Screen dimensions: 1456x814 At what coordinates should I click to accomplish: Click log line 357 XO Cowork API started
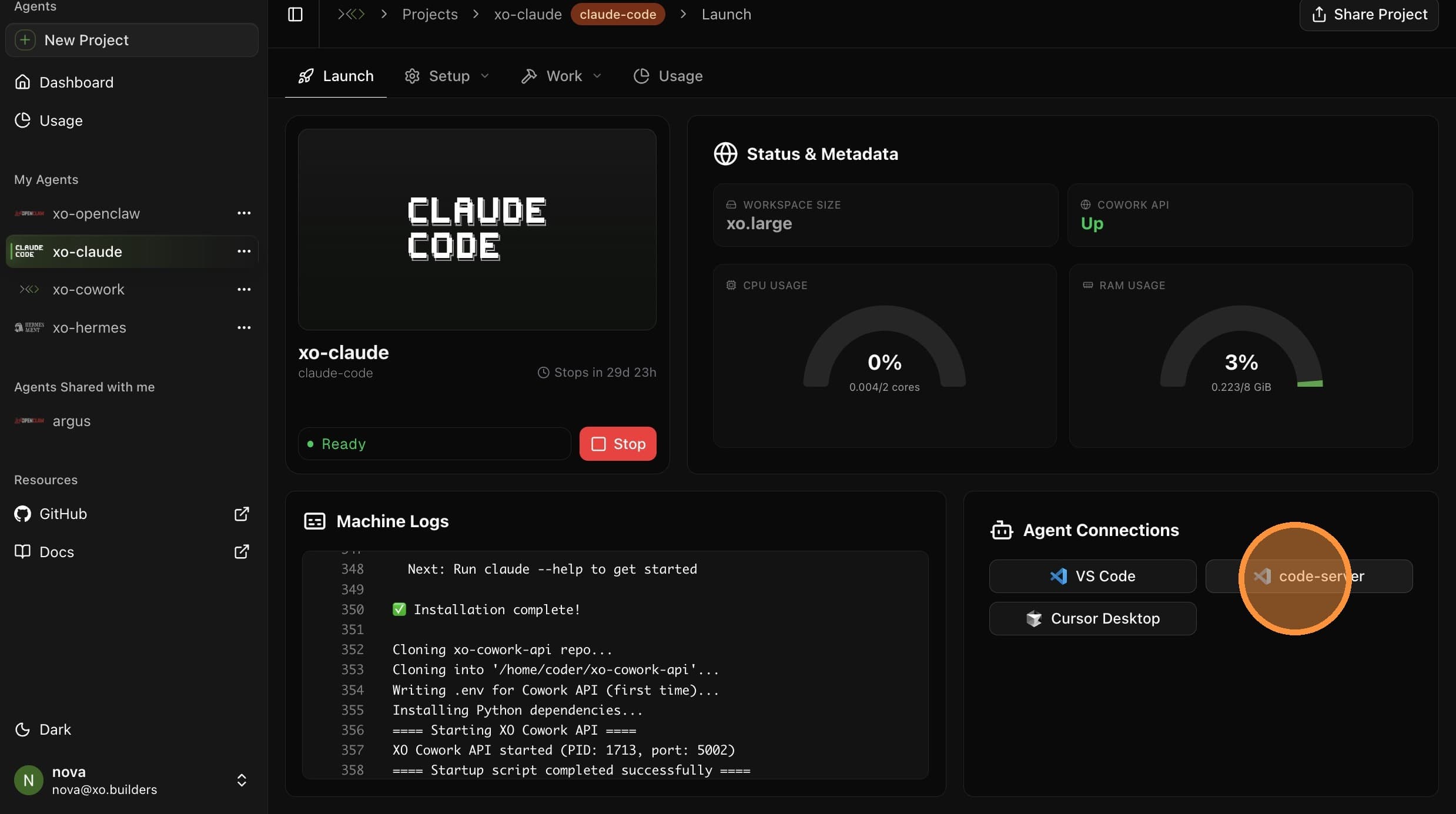click(564, 751)
